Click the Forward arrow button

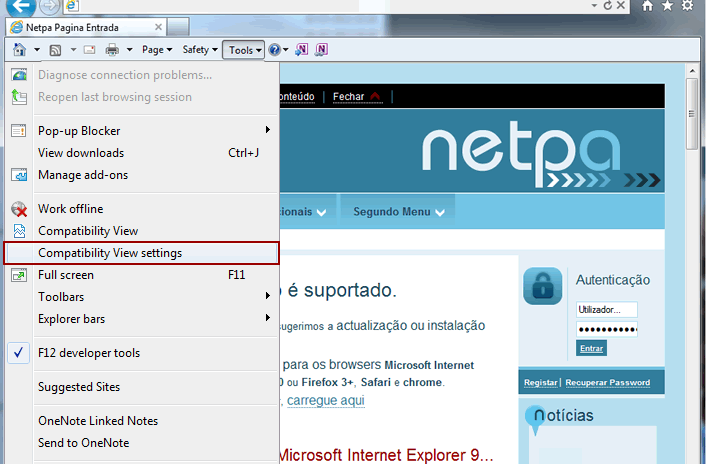(x=50, y=6)
